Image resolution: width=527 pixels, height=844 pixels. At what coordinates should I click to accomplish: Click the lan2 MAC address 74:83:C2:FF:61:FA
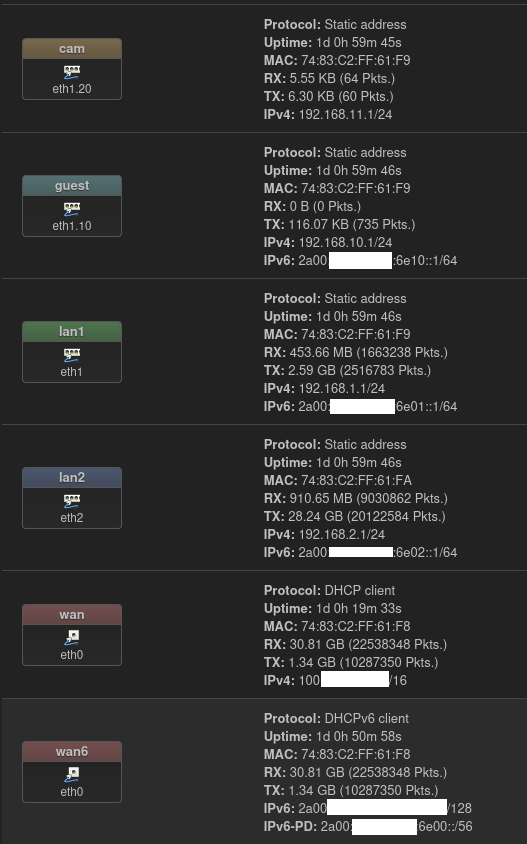coord(356,480)
